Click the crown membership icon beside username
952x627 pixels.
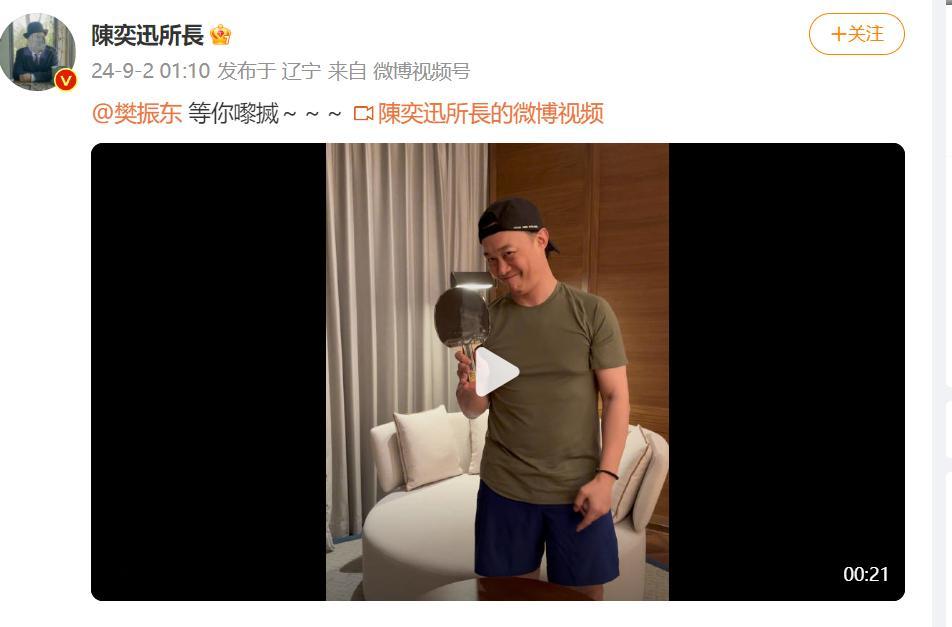pyautogui.click(x=220, y=35)
